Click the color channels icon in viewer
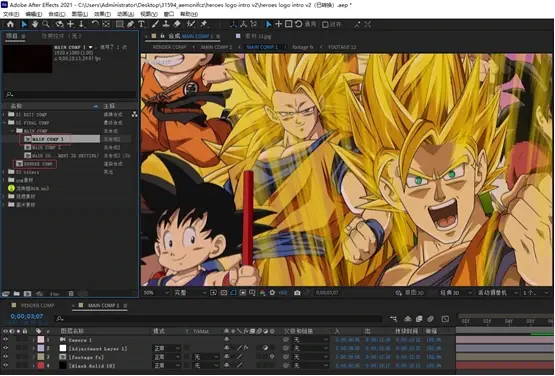Image resolution: width=555 pixels, height=376 pixels. 262,293
